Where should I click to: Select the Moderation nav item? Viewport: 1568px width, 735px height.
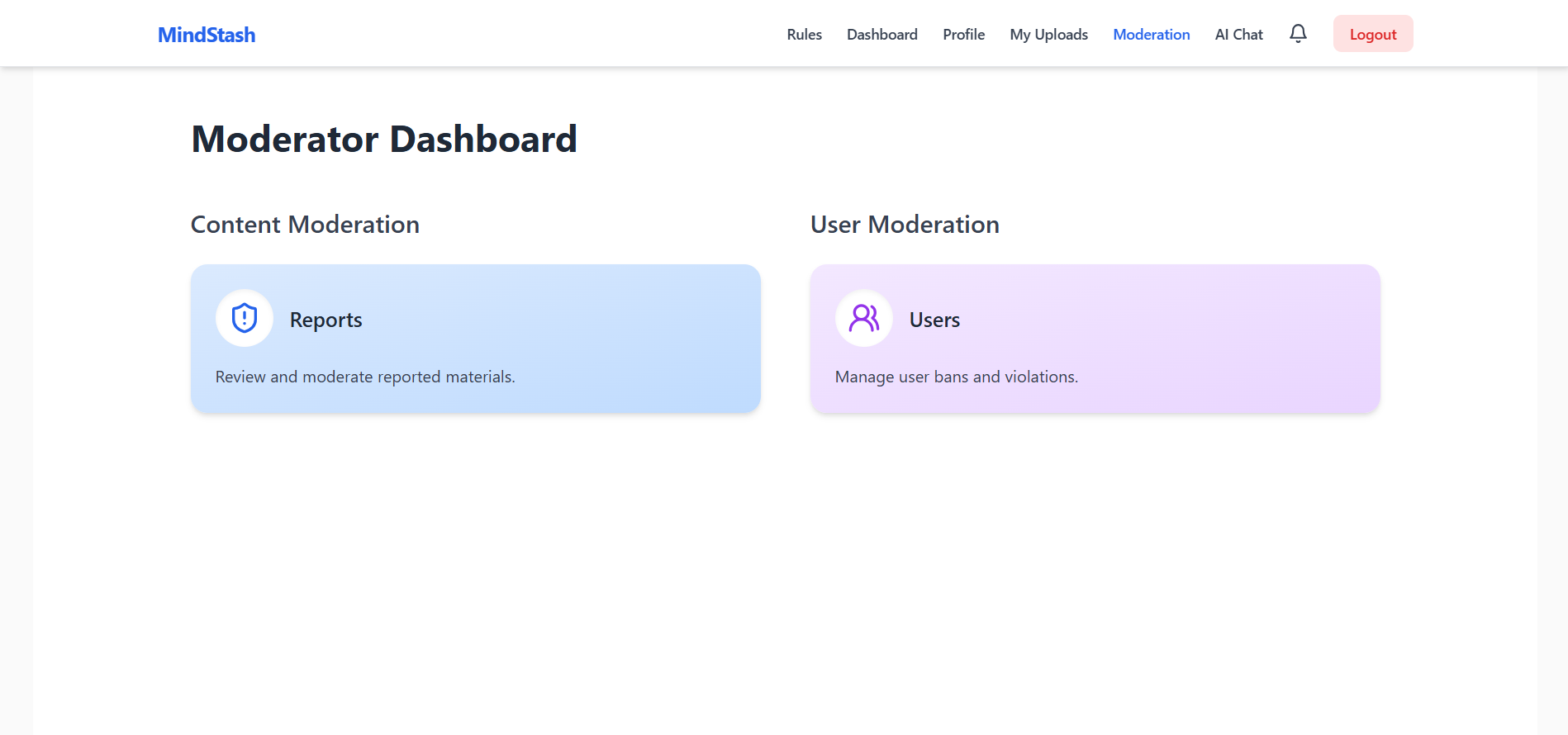1151,35
